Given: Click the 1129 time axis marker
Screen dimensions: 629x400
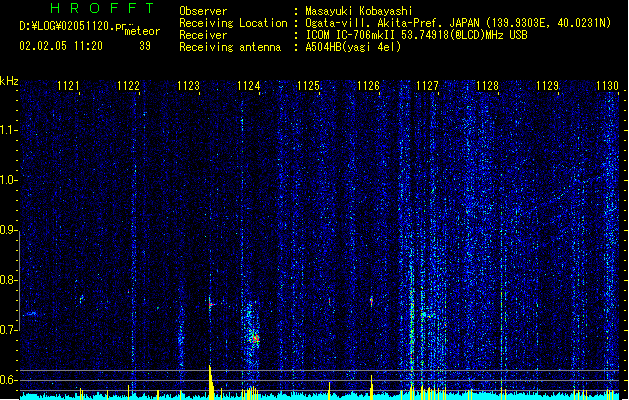Looking at the screenshot, I should (547, 85).
